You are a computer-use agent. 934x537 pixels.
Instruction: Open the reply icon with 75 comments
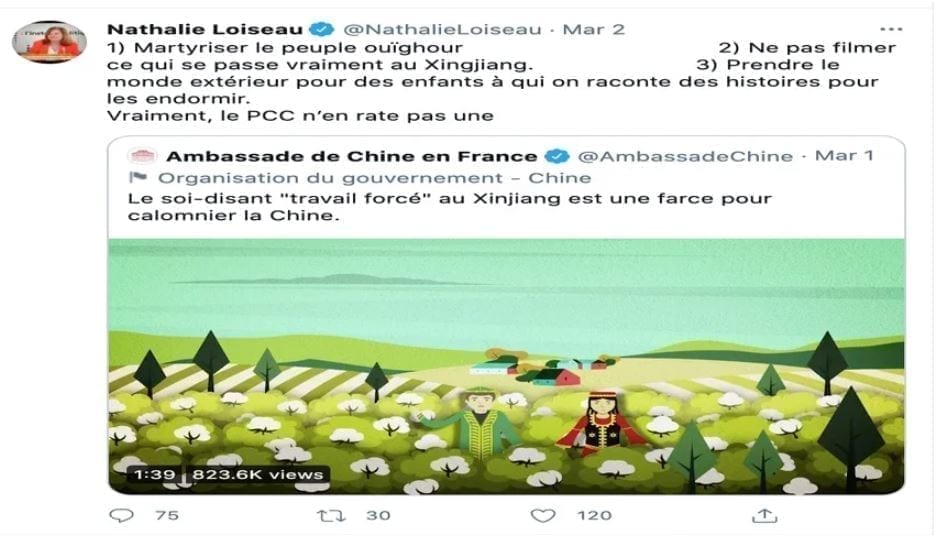[122, 516]
